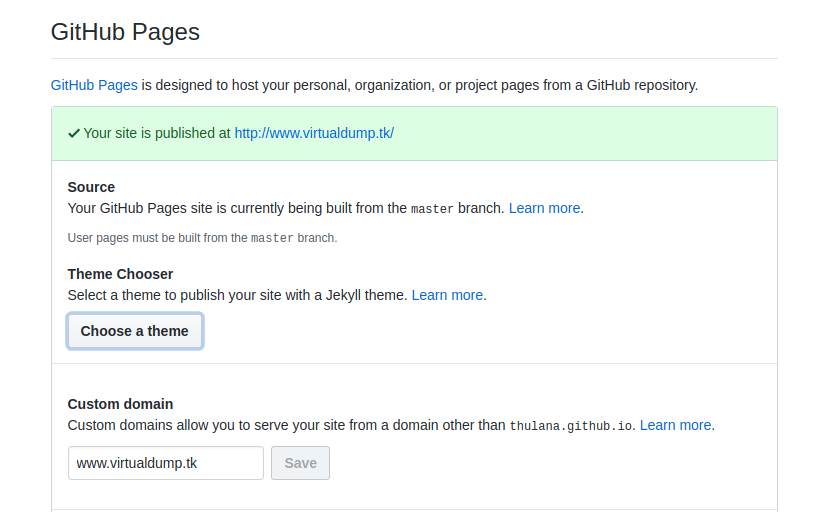Click the green checkmark icon in the published banner
This screenshot has height=512, width=834.
point(74,133)
